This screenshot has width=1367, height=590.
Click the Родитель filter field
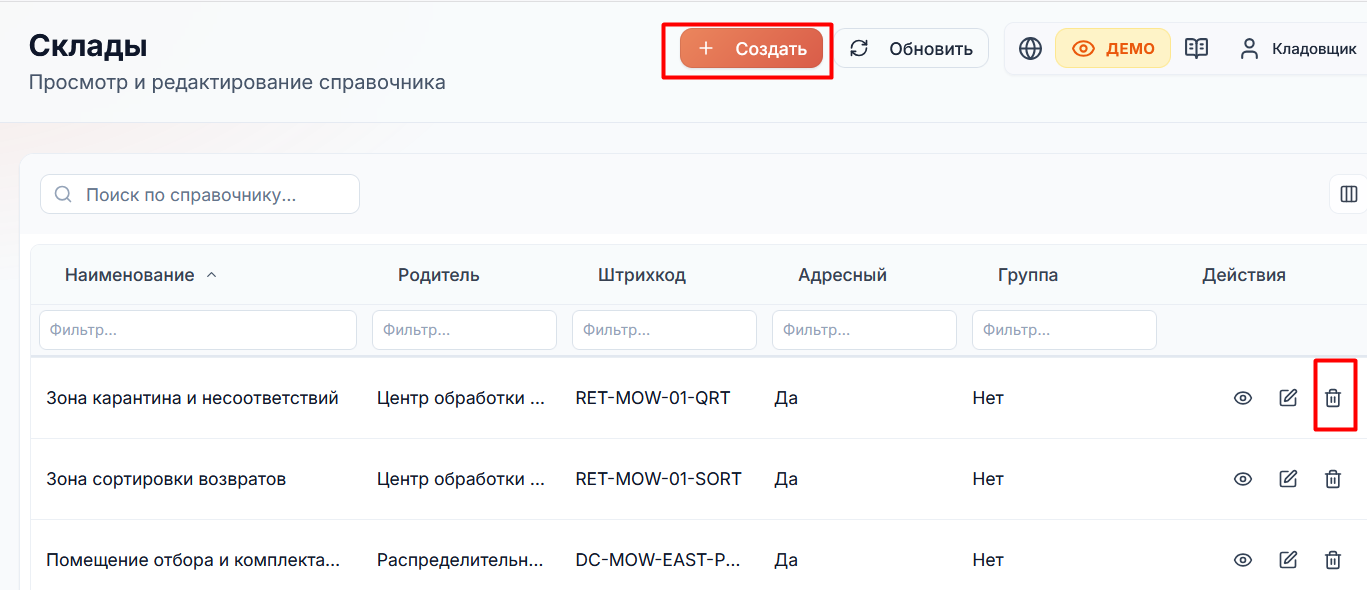point(464,329)
